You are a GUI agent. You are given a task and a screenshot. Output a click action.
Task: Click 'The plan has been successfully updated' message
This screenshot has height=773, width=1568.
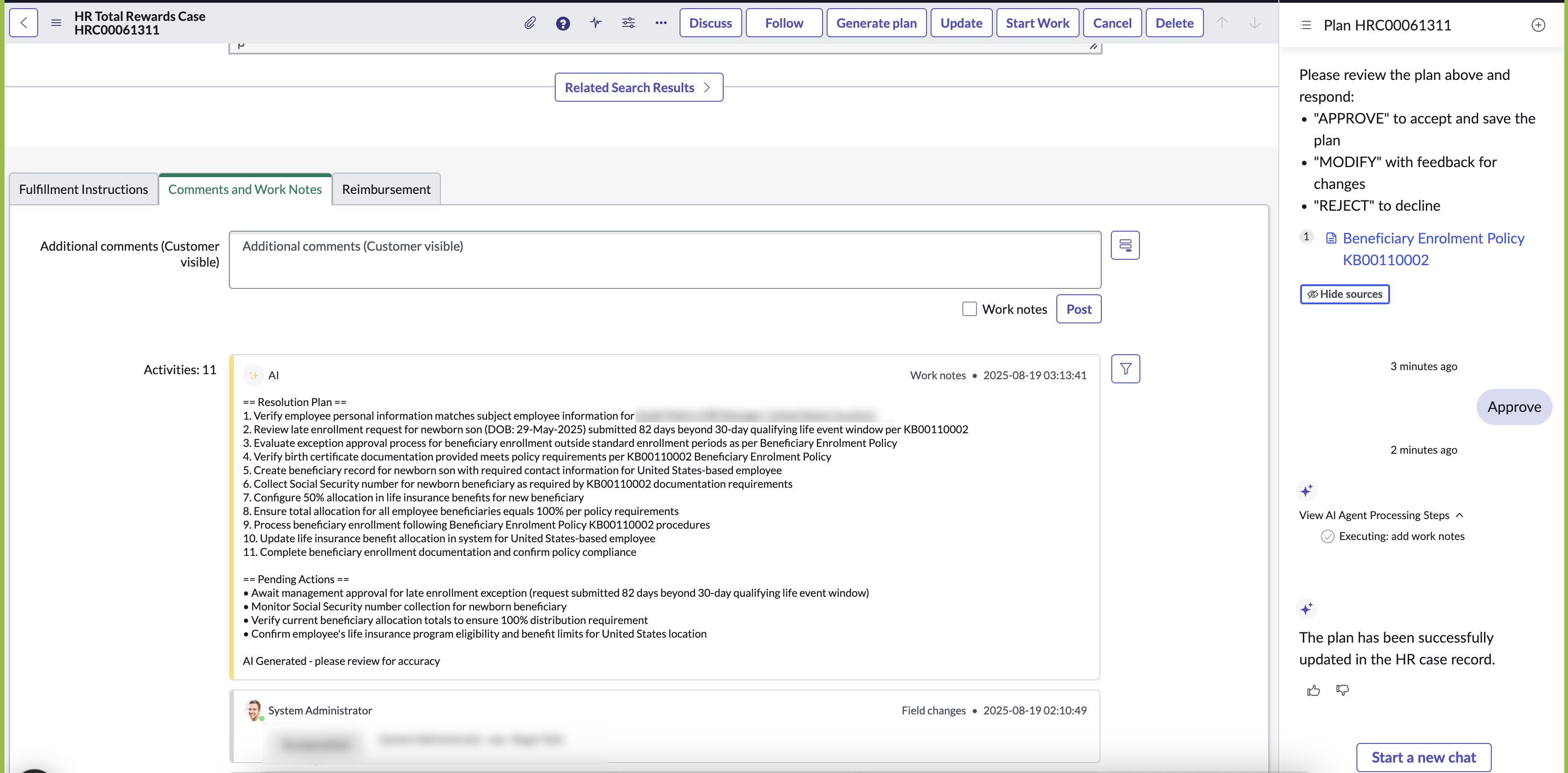coord(1396,648)
